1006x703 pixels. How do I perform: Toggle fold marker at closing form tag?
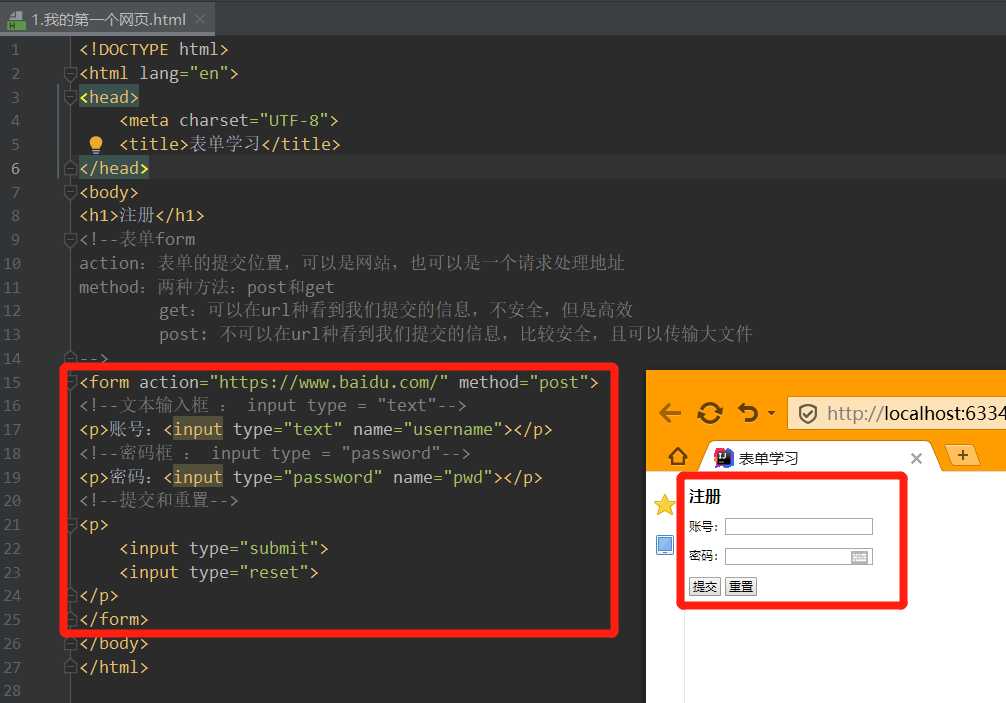pyautogui.click(x=72, y=620)
